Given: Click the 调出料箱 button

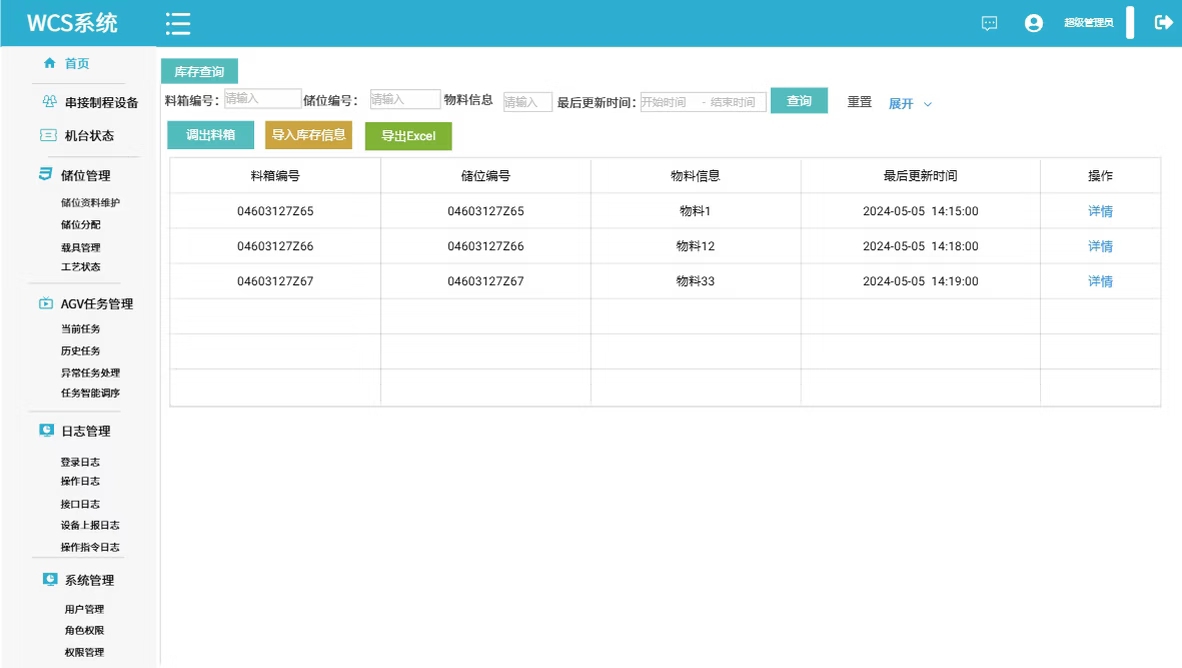Looking at the screenshot, I should click(210, 135).
